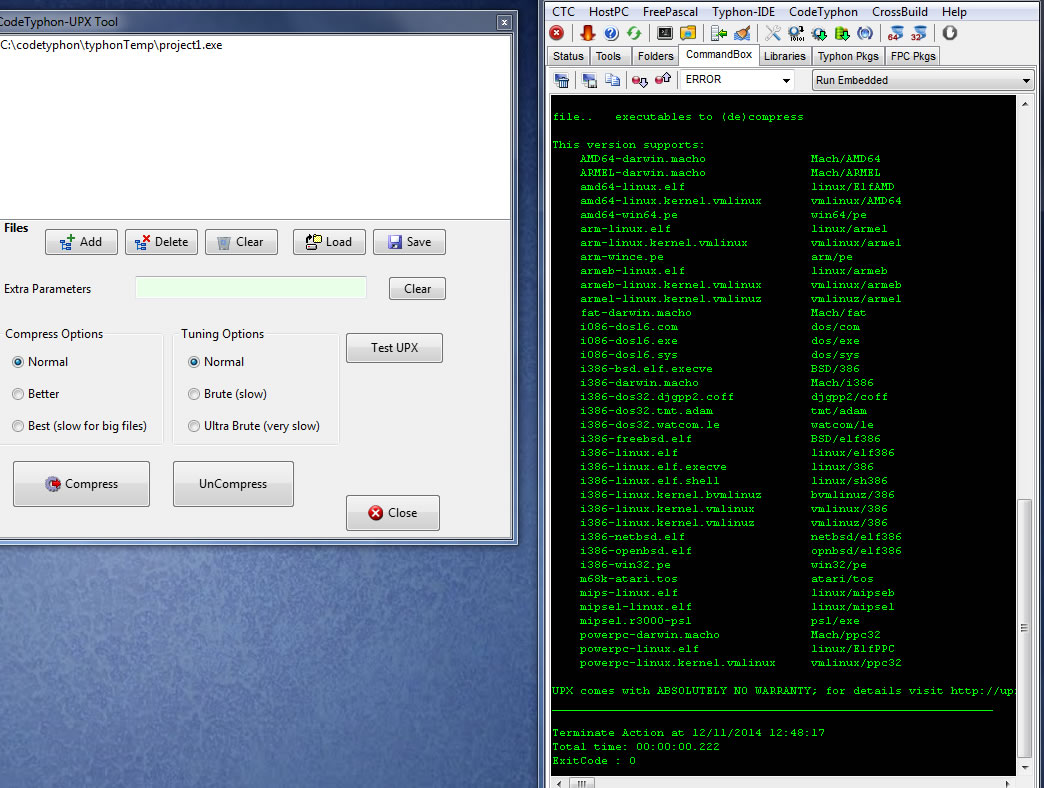Open the Help menu
This screenshot has width=1044, height=788.
click(954, 12)
